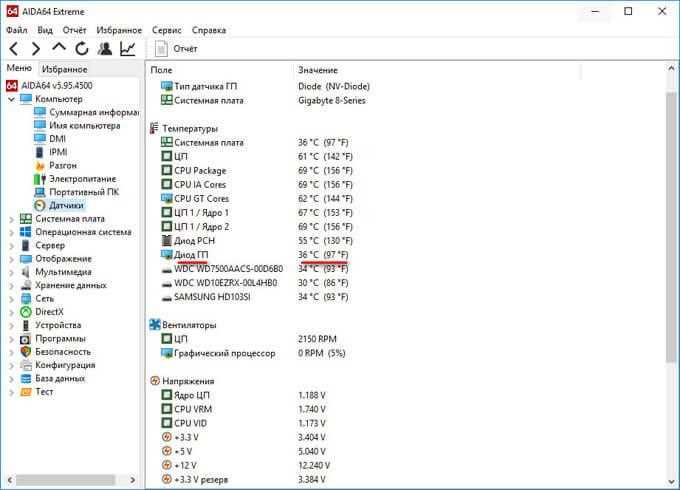This screenshot has width=680, height=490.
Task: Collapse the Компьютер tree node
Action: (11, 99)
